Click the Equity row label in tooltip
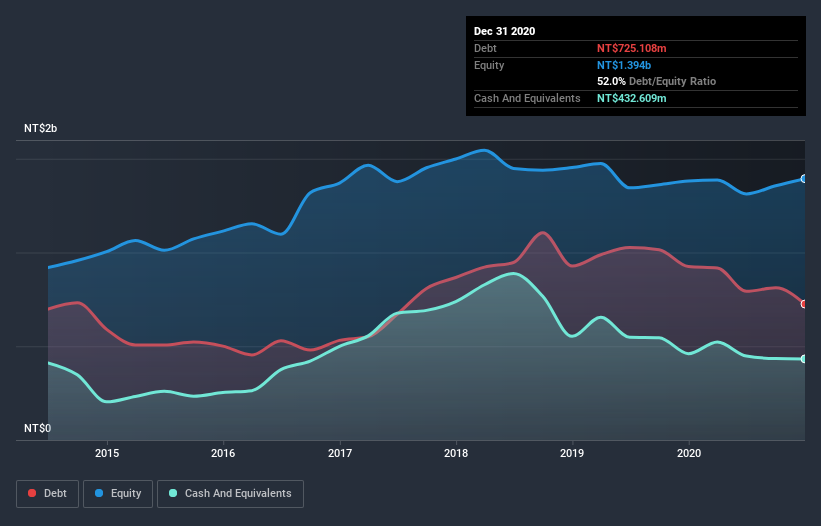The height and width of the screenshot is (526, 821). 489,65
